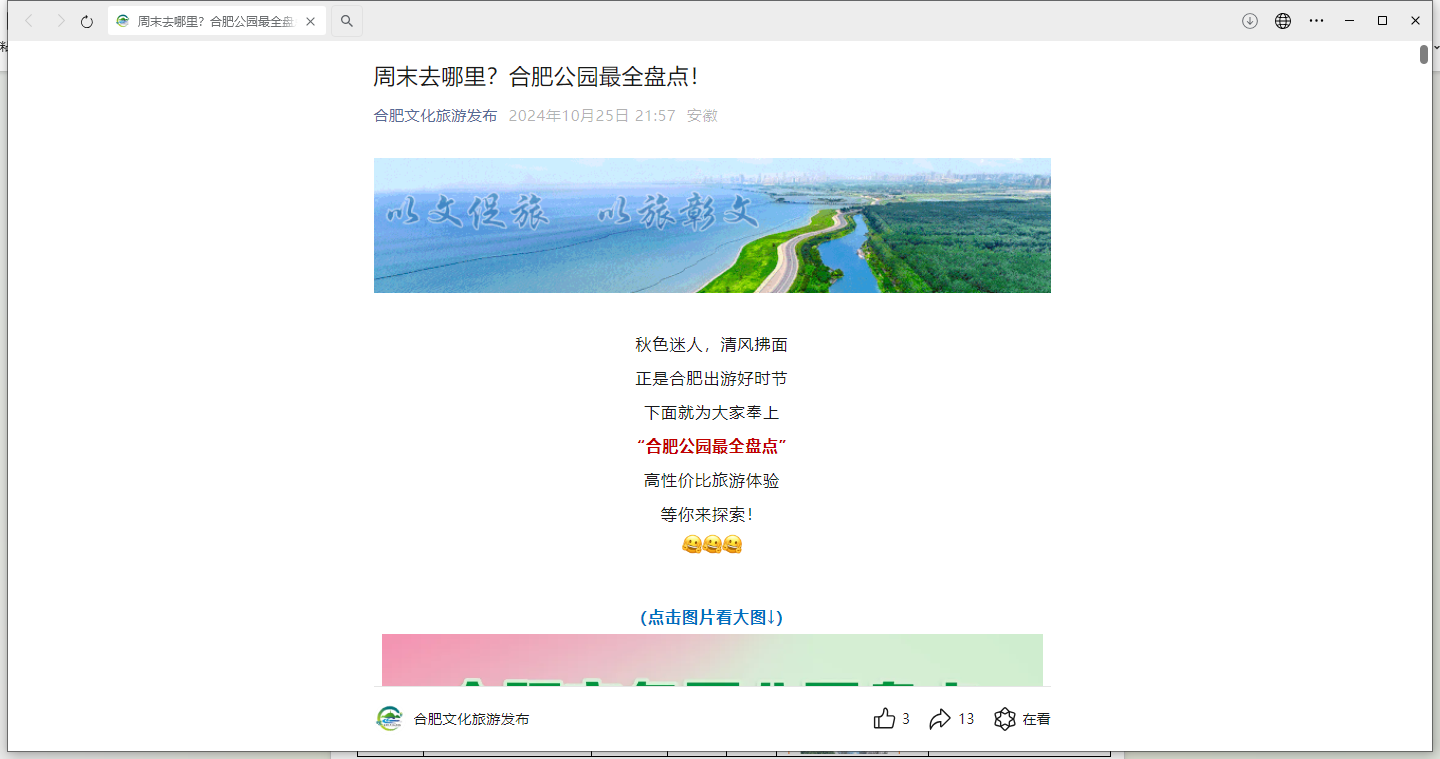Screen dimensions: 1440x759
Task: Click the vertical scrollbar thumb
Action: [x=1424, y=55]
